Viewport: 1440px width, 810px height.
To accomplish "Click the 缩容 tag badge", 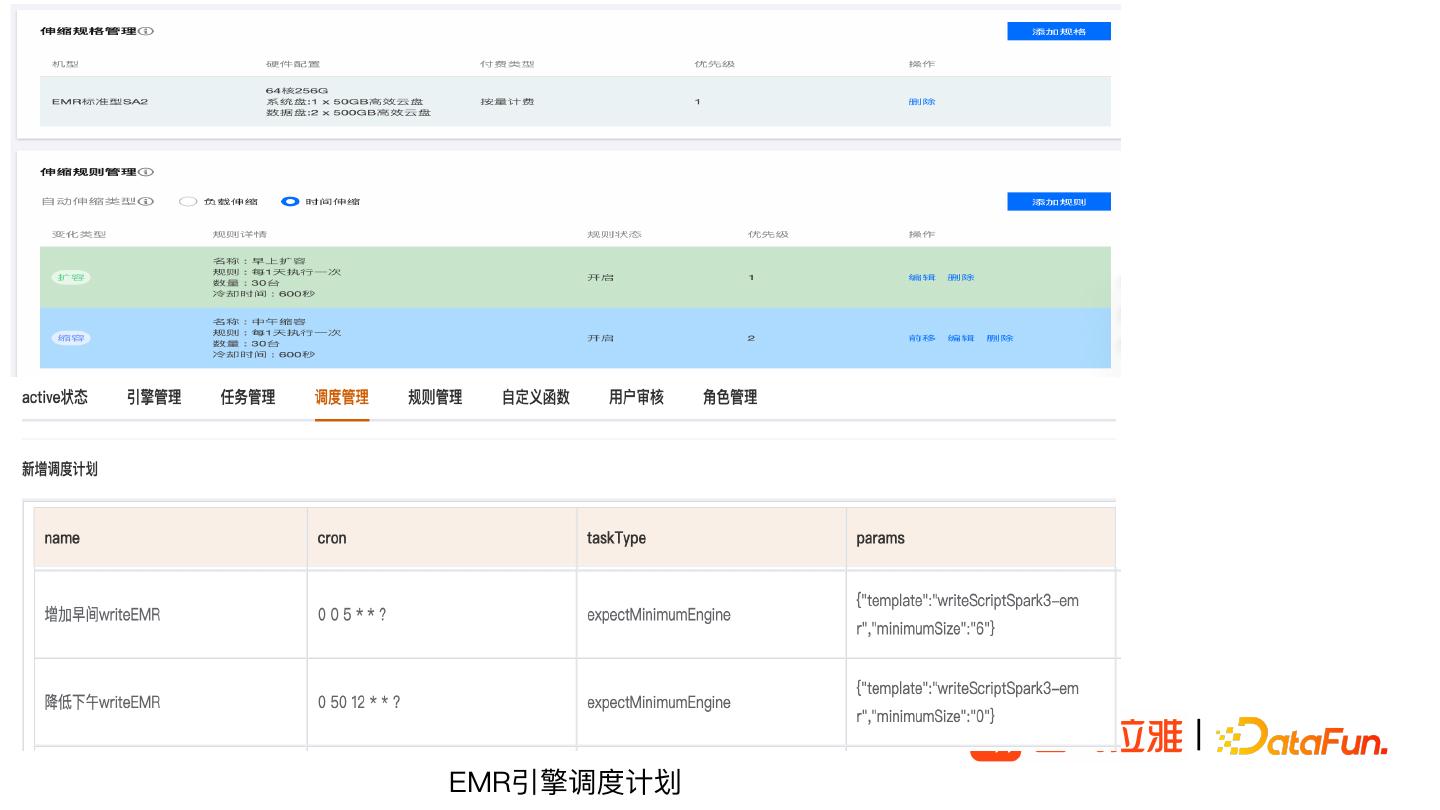I will pyautogui.click(x=71, y=338).
